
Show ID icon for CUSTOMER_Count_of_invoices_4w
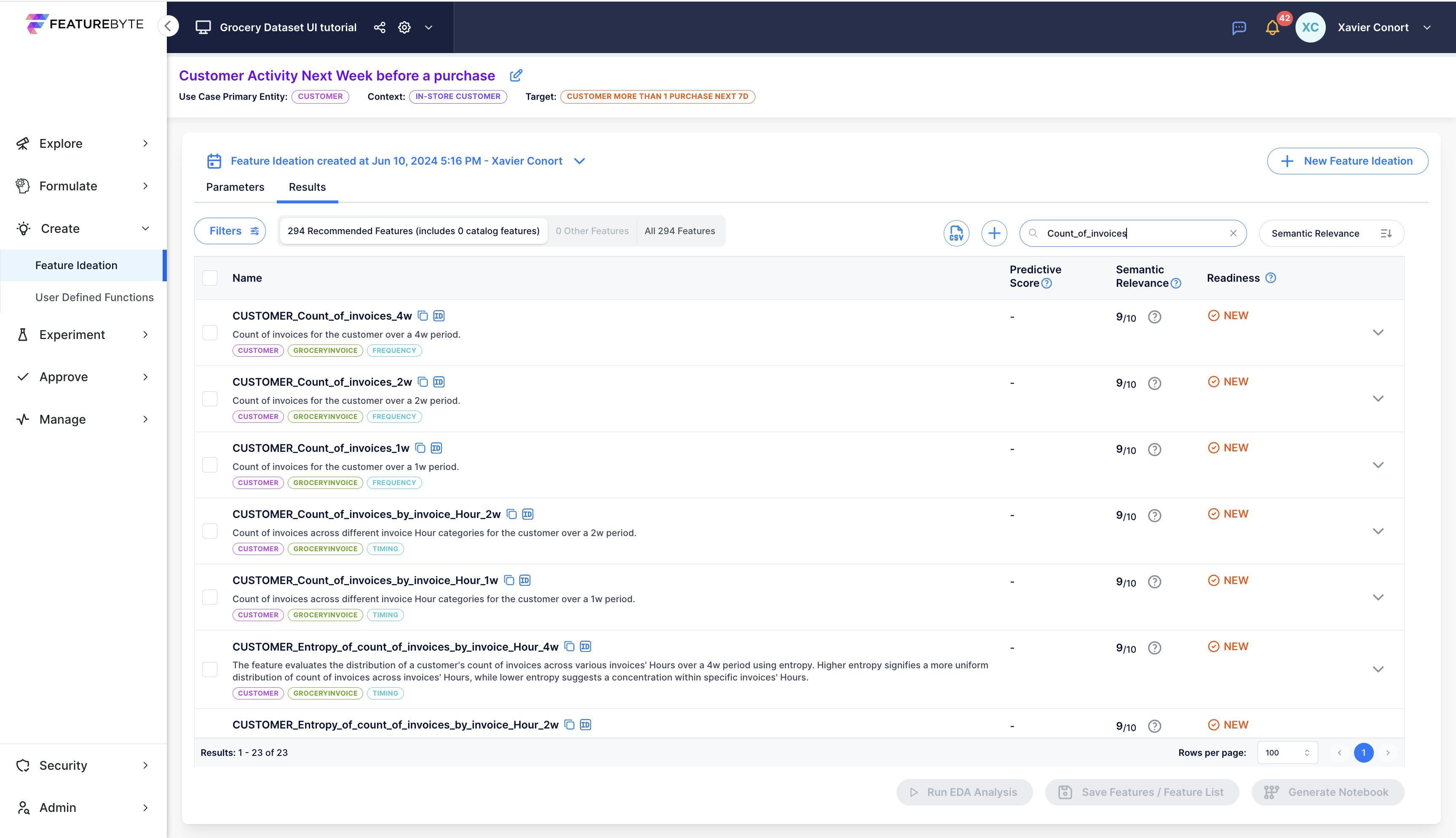[439, 315]
